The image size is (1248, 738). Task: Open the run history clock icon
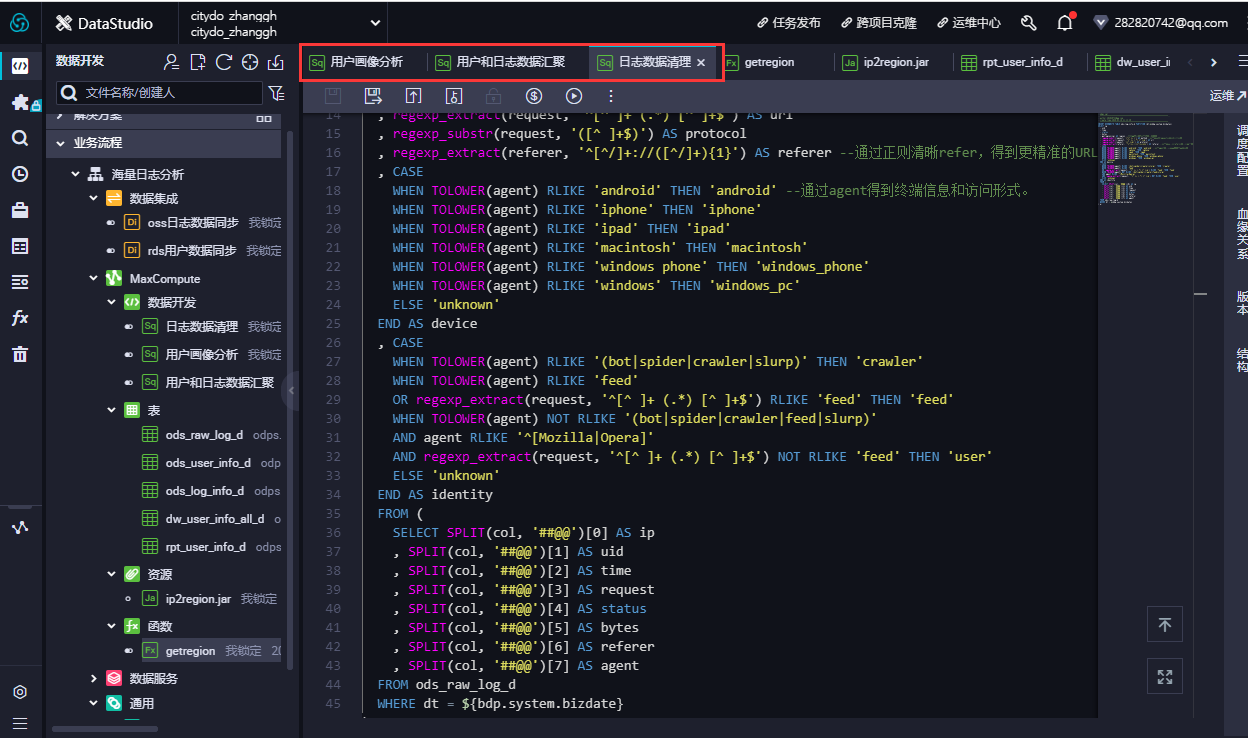pos(20,174)
